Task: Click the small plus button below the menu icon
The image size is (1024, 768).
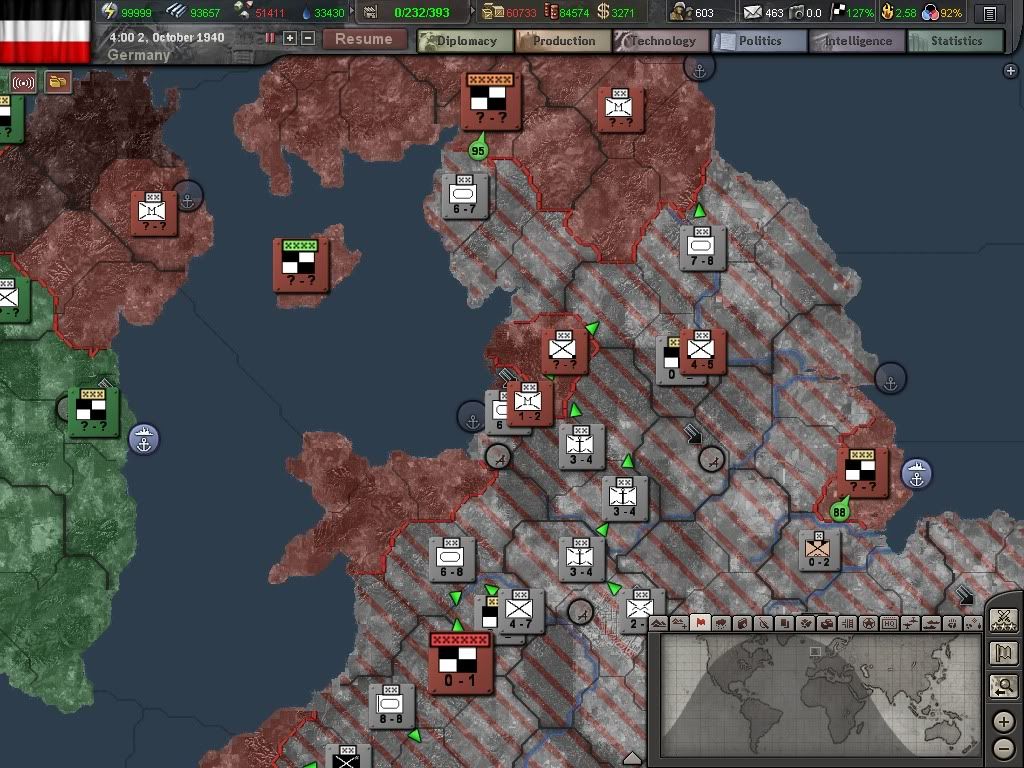Action: 1010,71
